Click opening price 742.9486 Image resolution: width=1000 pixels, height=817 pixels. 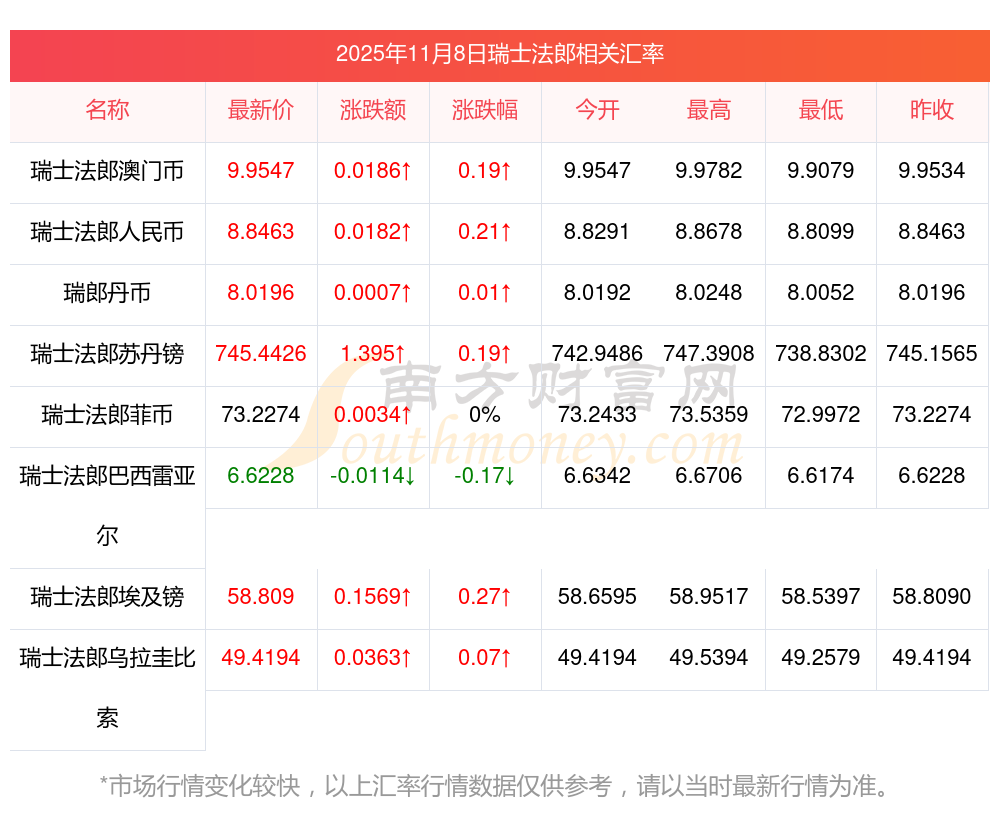(x=597, y=353)
